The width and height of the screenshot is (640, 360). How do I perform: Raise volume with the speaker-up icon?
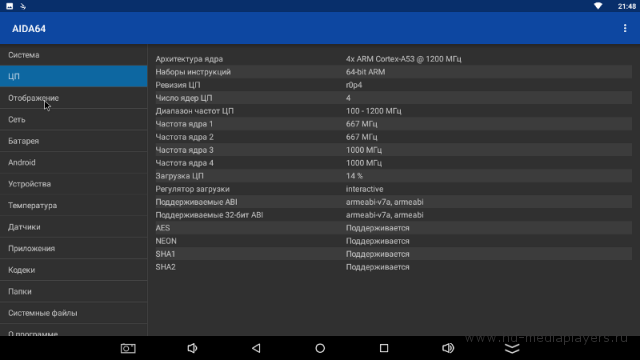pyautogui.click(x=448, y=348)
